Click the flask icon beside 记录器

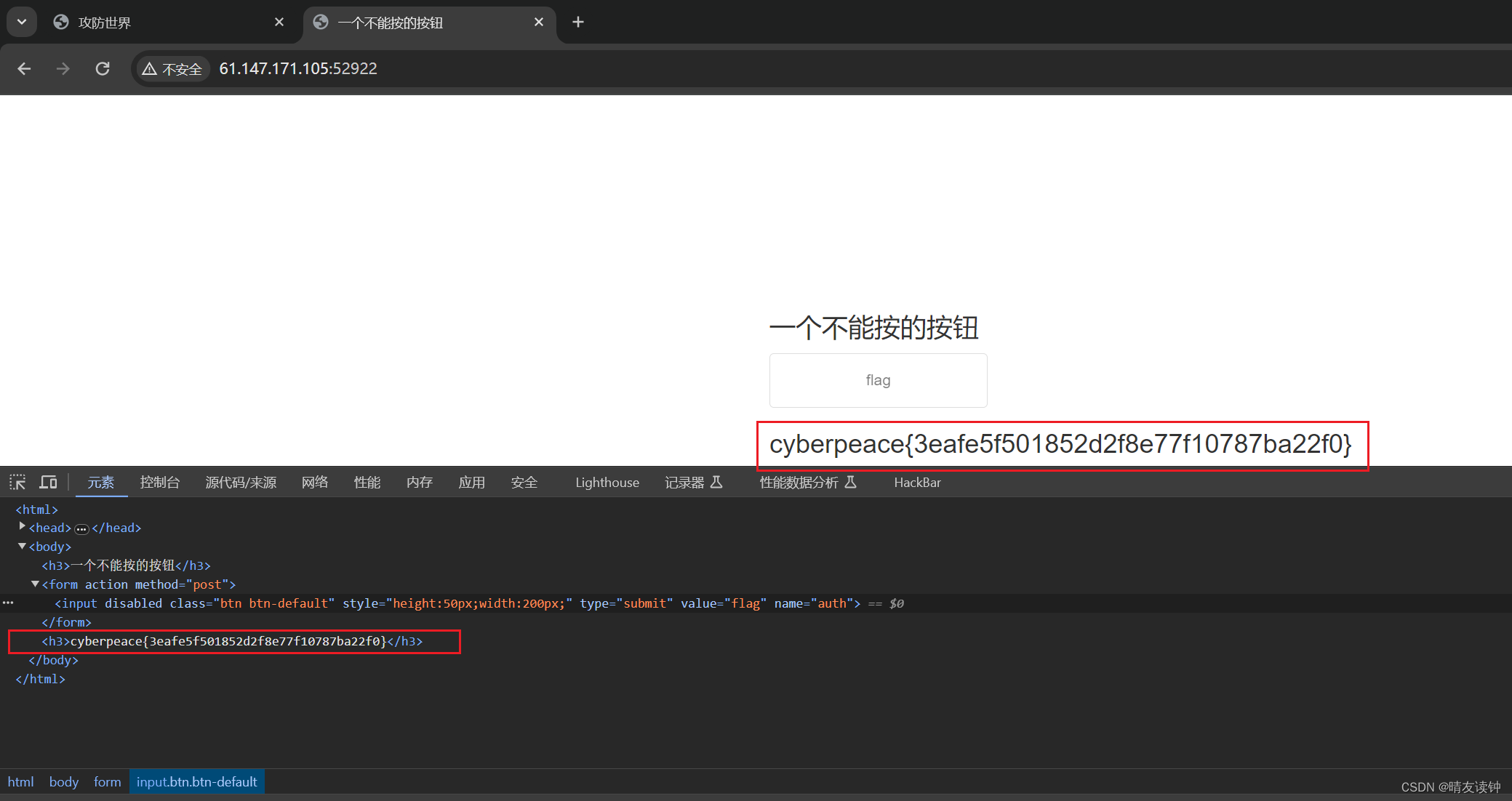click(717, 482)
